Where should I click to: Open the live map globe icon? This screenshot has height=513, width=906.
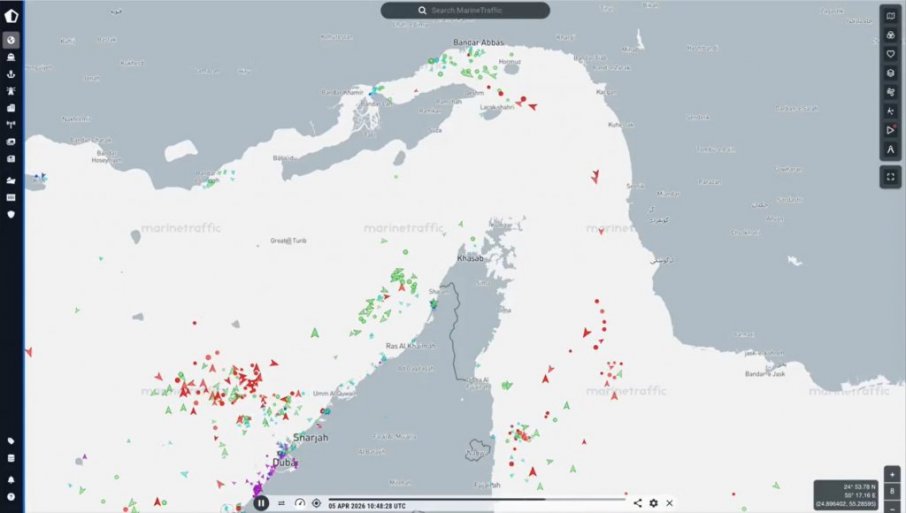pyautogui.click(x=12, y=40)
